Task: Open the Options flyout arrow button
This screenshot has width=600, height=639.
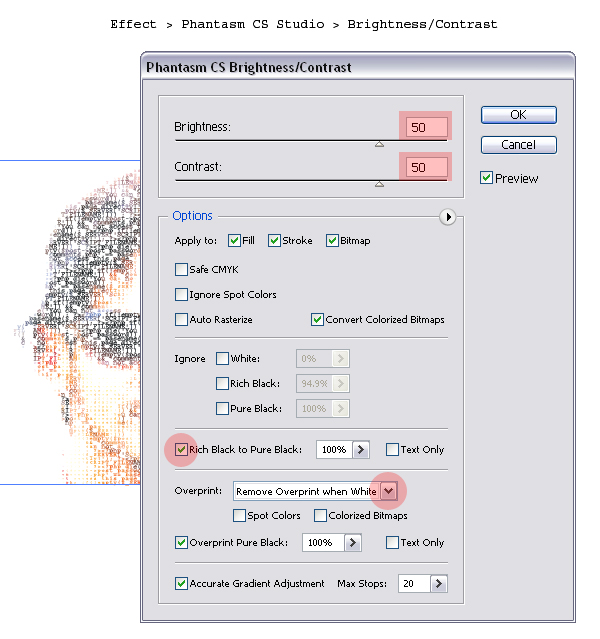Action: (448, 217)
